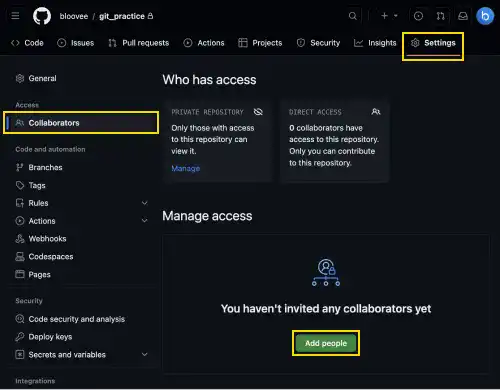Click the Deploy keys key icon
This screenshot has height=390, width=500.
20,337
